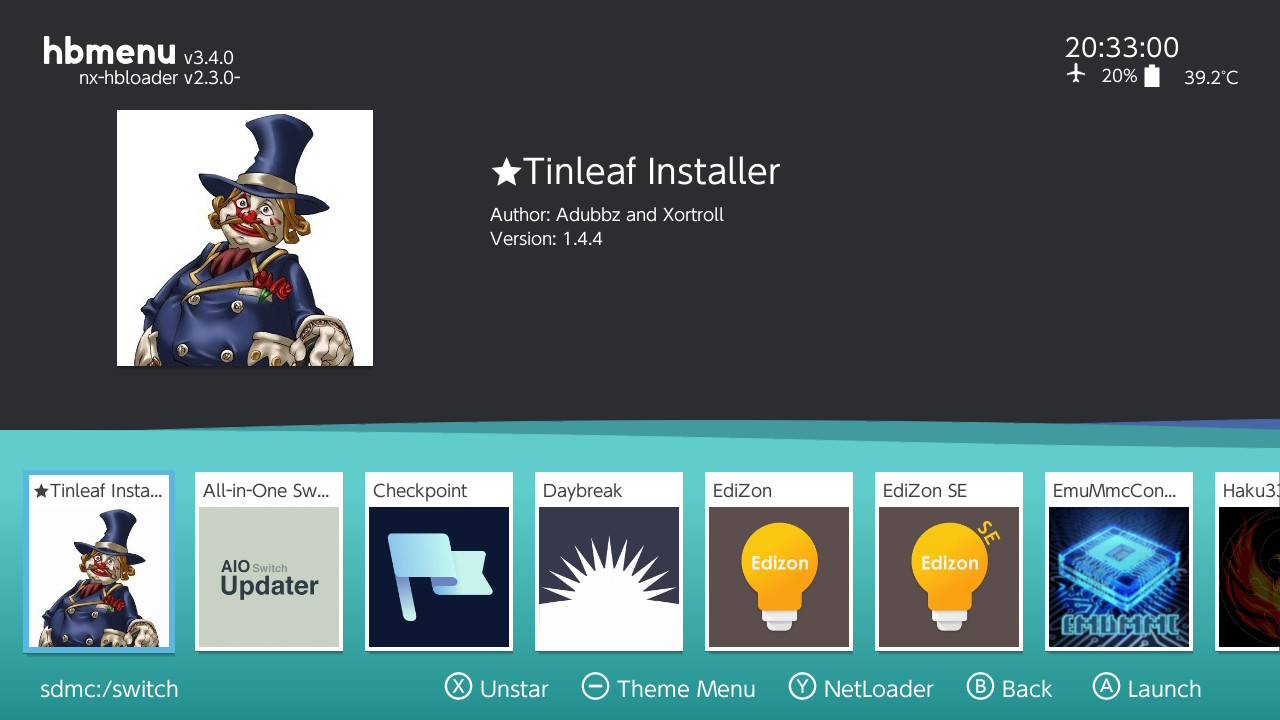Click the B button icon for Back
Image resolution: width=1280 pixels, height=720 pixels.
[x=980, y=686]
